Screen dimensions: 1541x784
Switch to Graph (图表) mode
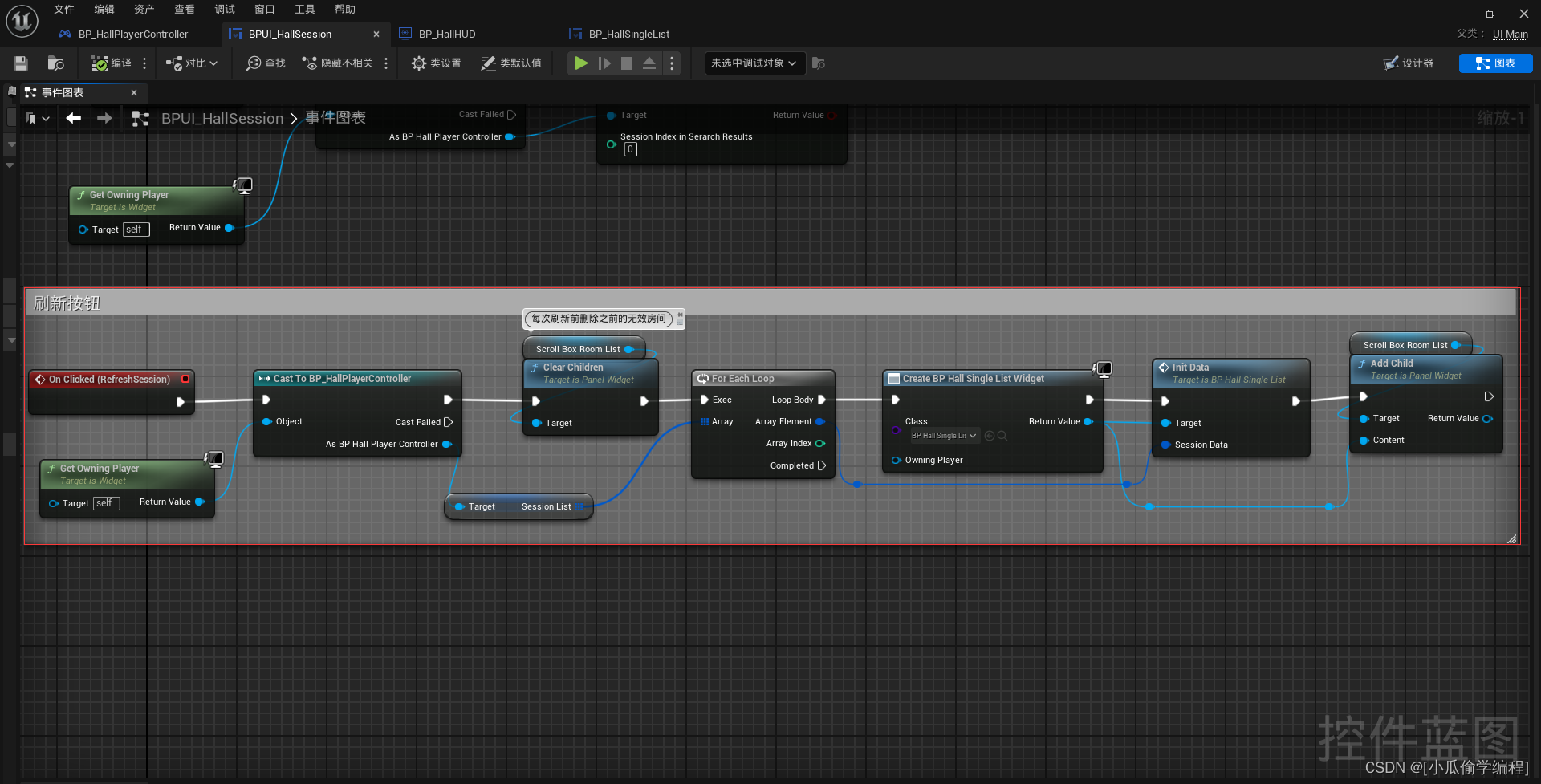coord(1495,63)
